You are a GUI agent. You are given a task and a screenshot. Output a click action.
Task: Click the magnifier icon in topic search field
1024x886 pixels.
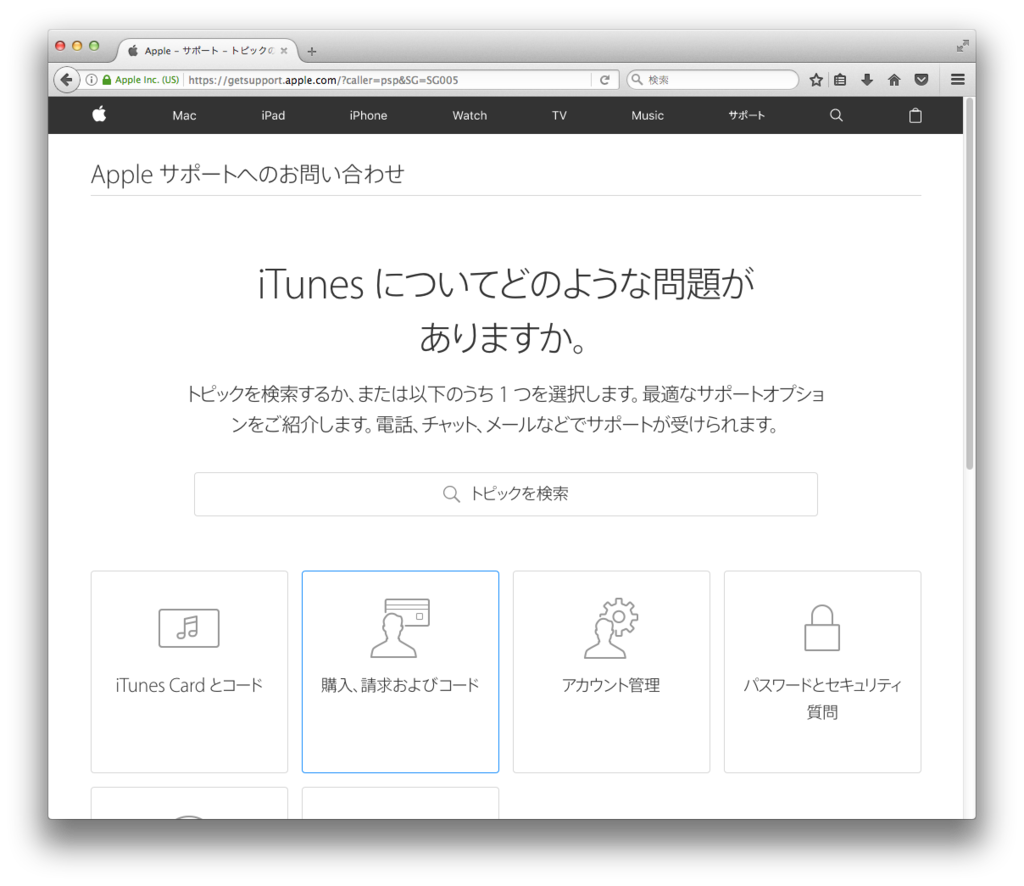tap(451, 494)
